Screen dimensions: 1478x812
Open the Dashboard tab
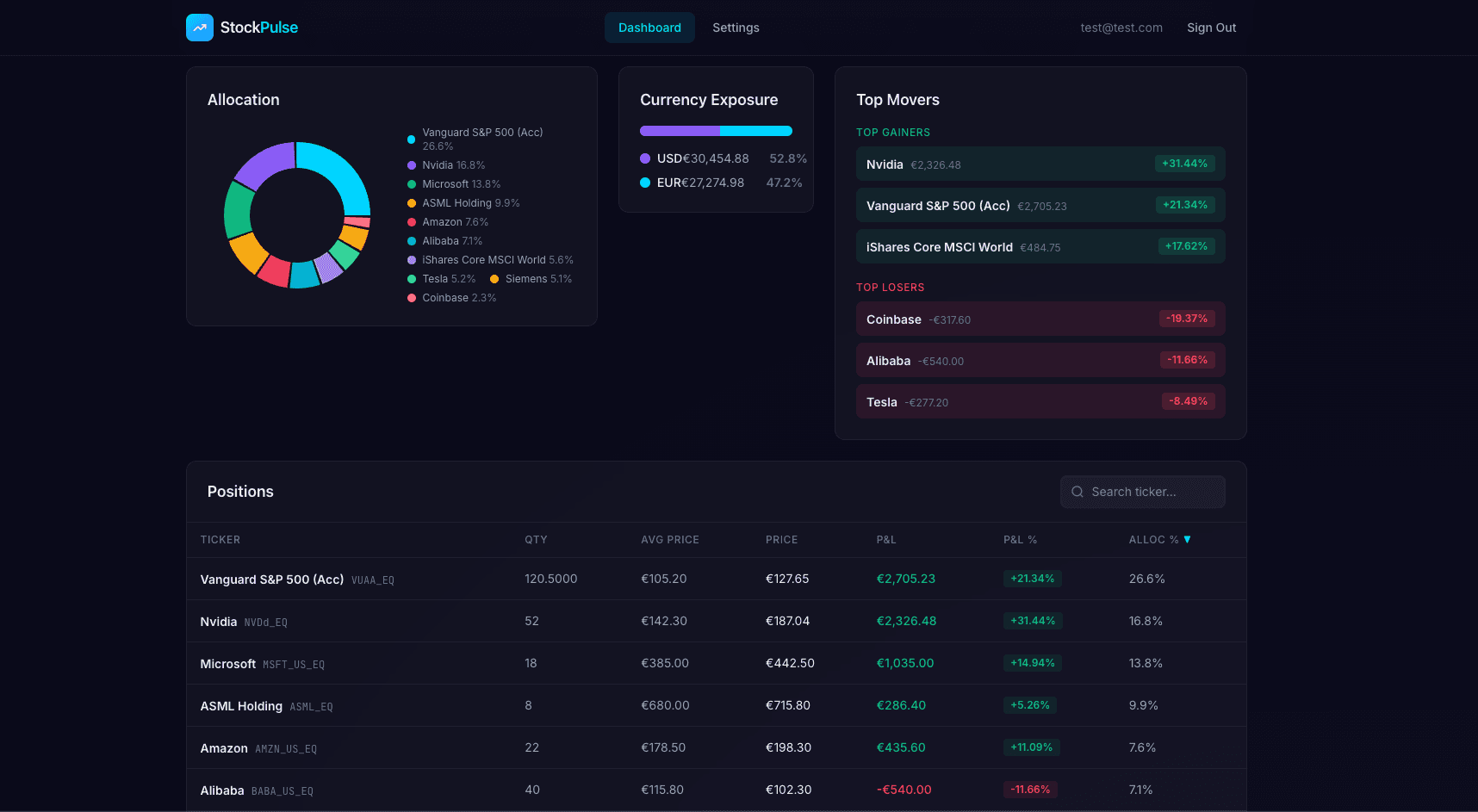[649, 28]
